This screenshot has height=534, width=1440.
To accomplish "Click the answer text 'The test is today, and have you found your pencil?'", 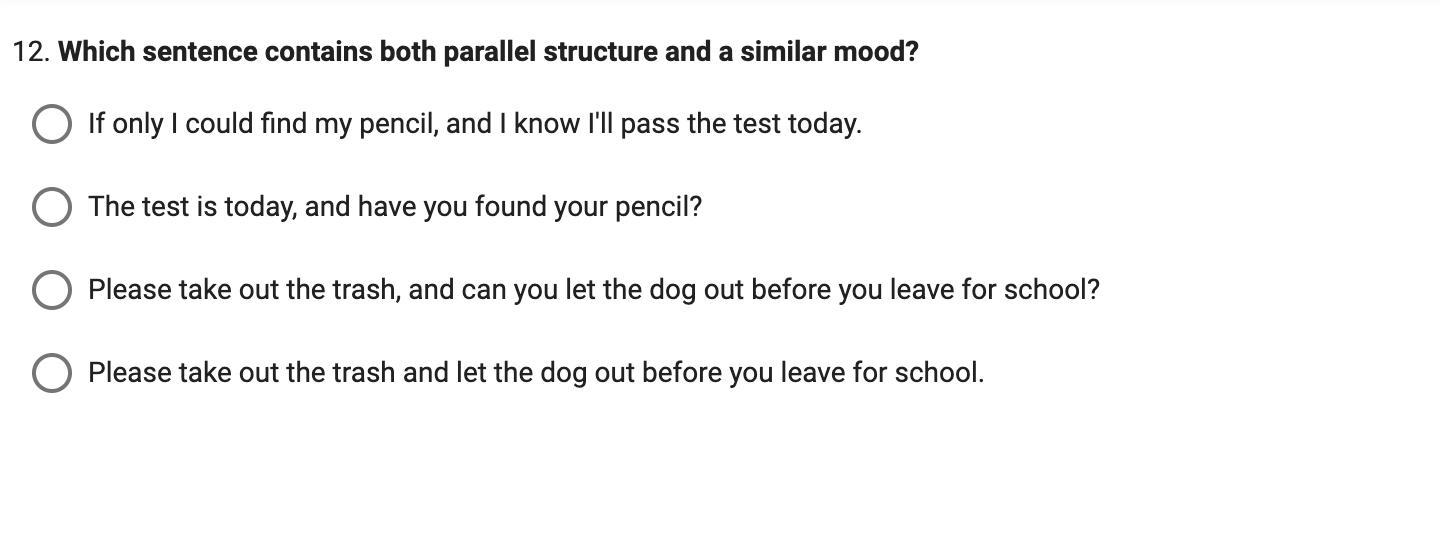I will coord(395,207).
